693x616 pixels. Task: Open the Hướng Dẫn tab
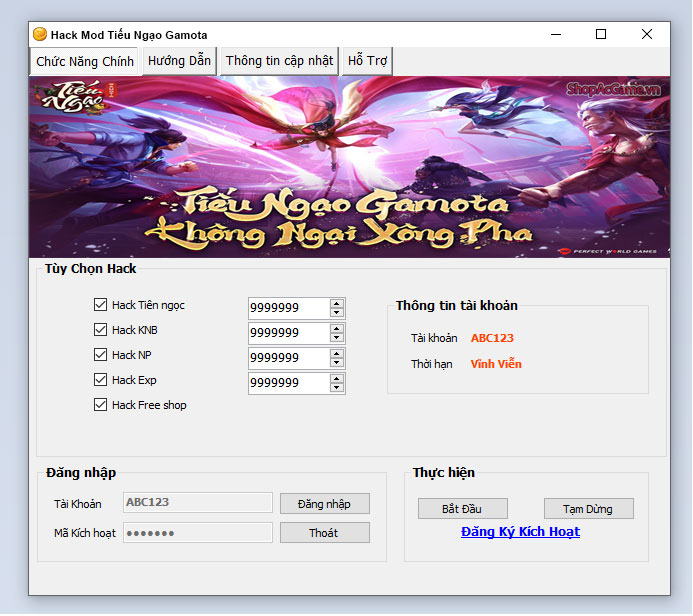[x=179, y=61]
